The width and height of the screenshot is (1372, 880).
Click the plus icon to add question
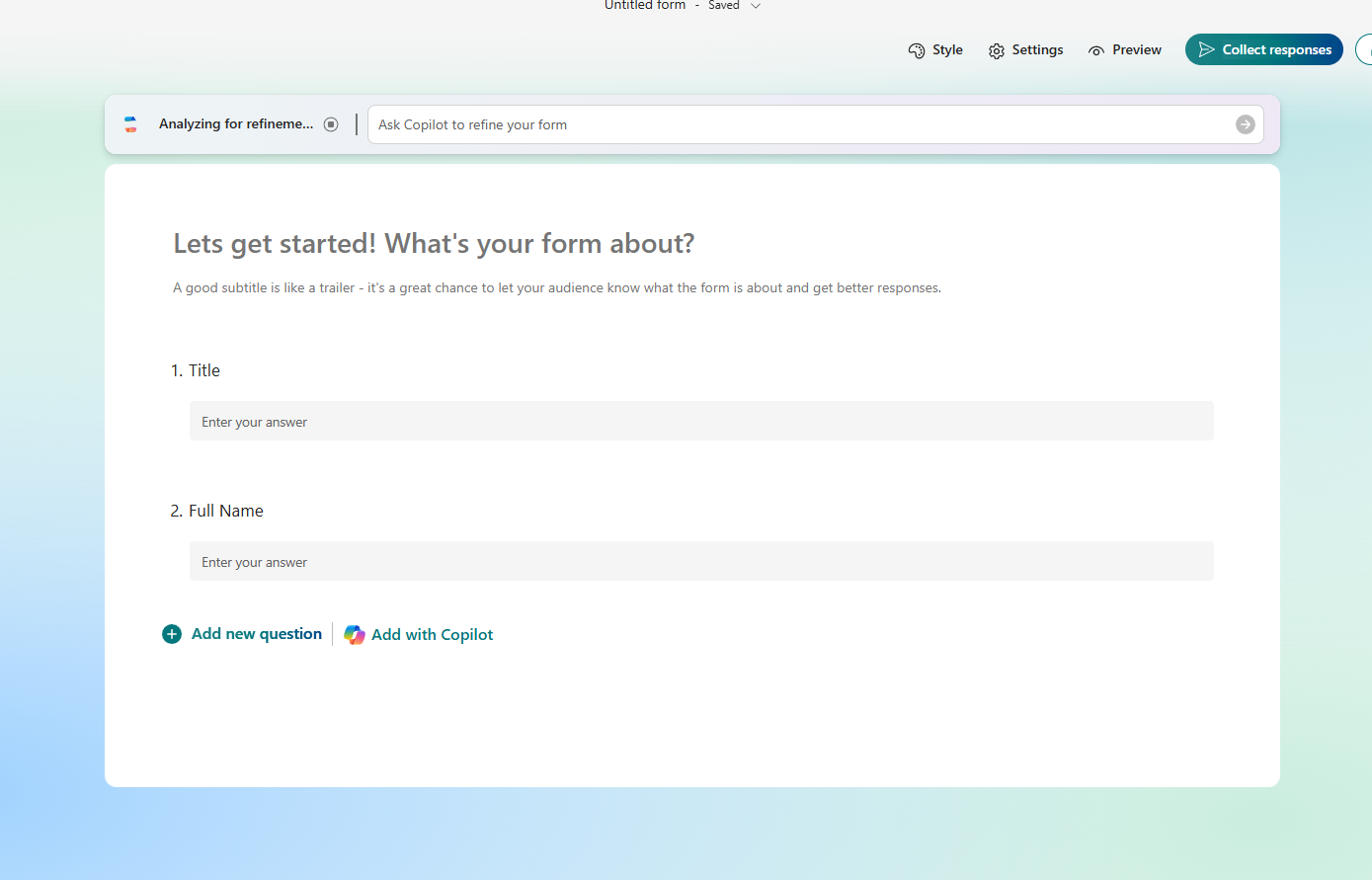[x=172, y=634]
